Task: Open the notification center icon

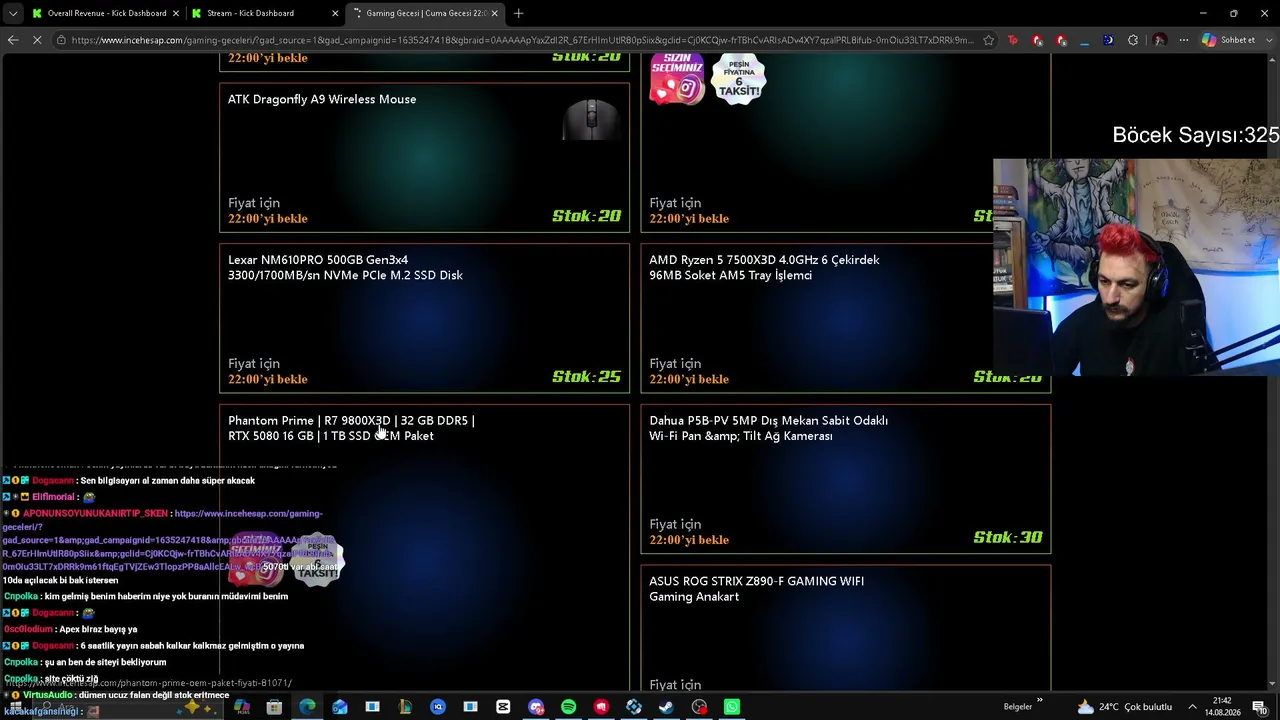Action: (1260, 707)
